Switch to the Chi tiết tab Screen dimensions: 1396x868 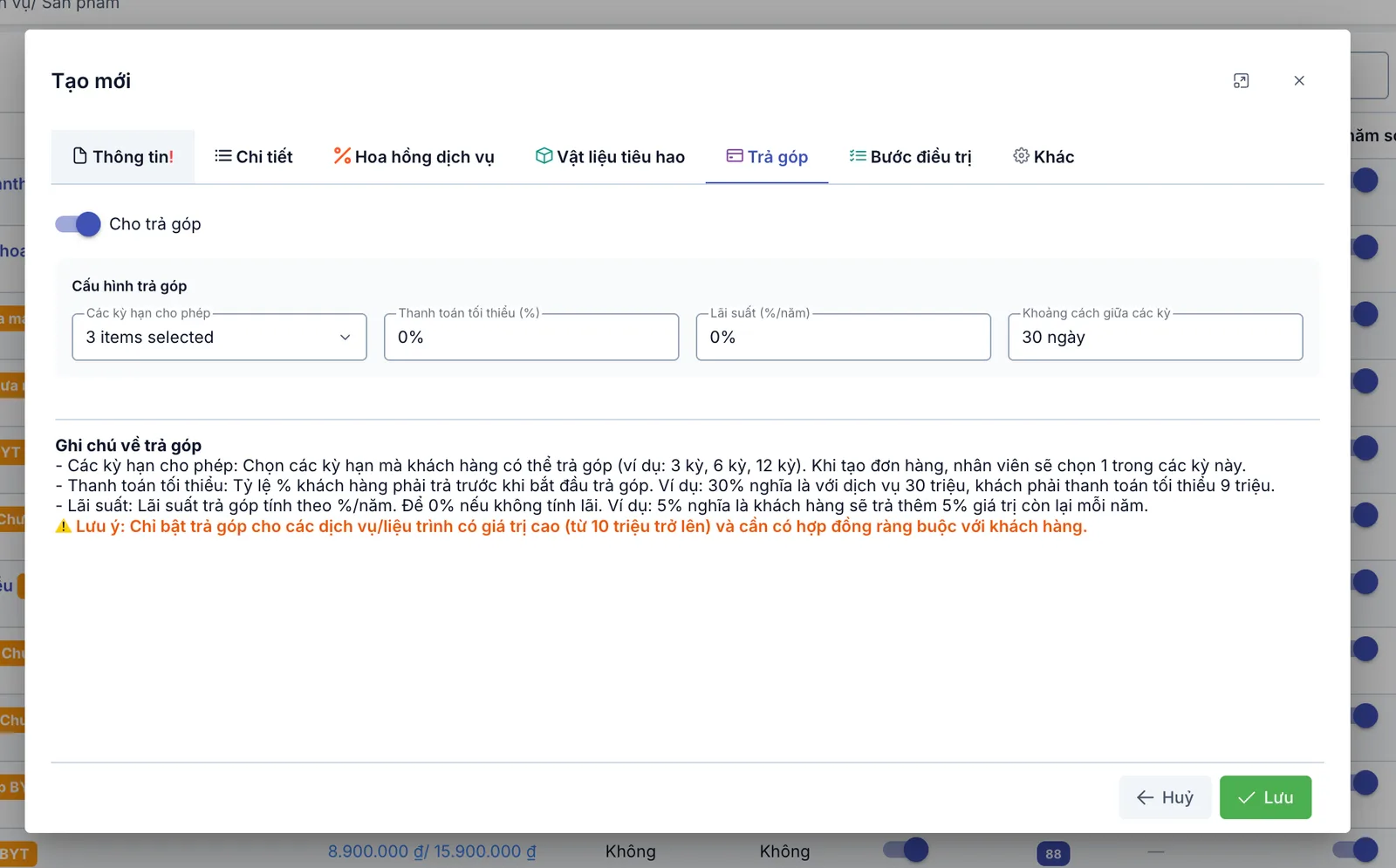(x=254, y=157)
